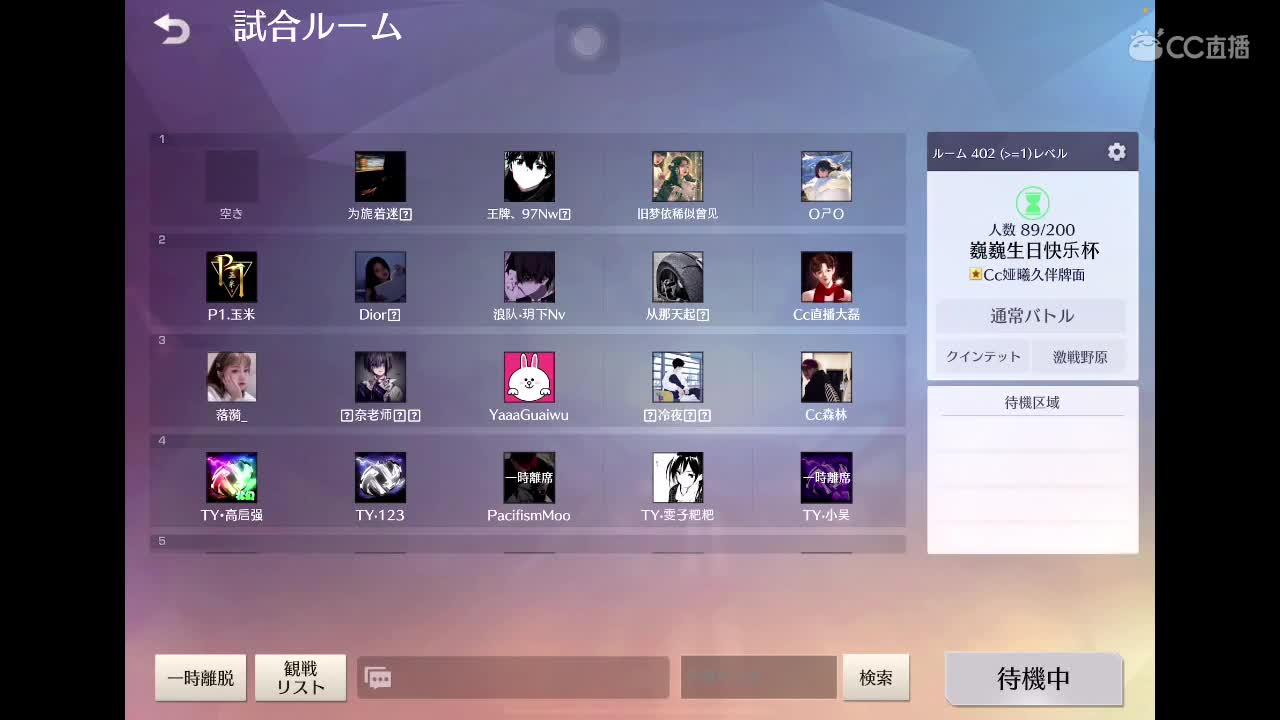Image resolution: width=1280 pixels, height=720 pixels.
Task: Click the player name Cc森林
Action: [x=826, y=415]
